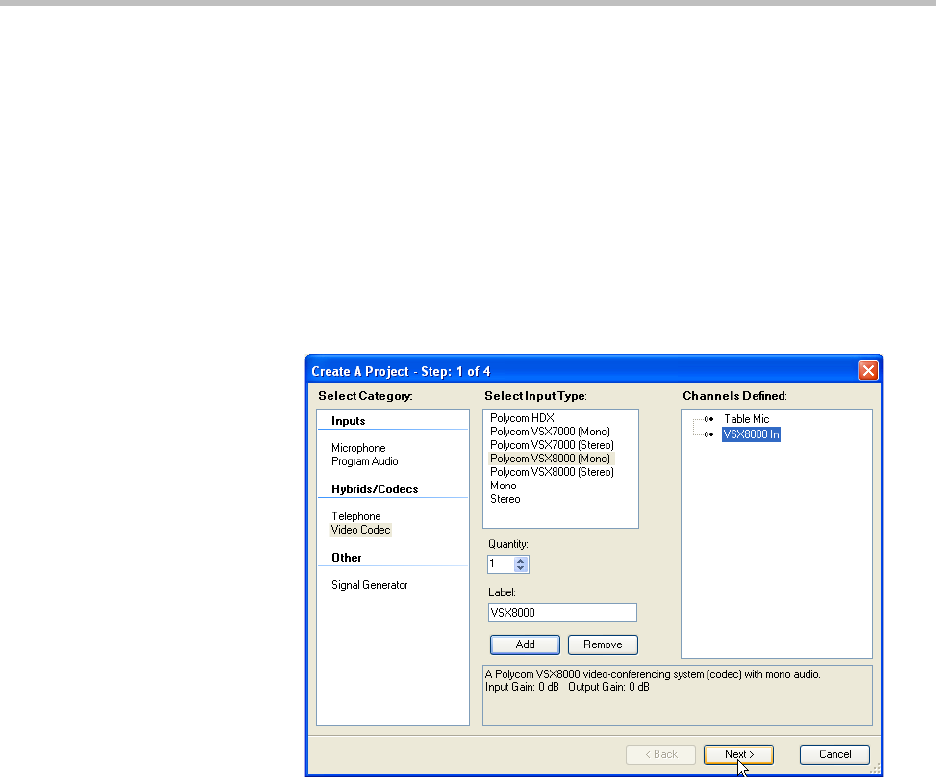Click inside the Label text field

click(x=562, y=613)
